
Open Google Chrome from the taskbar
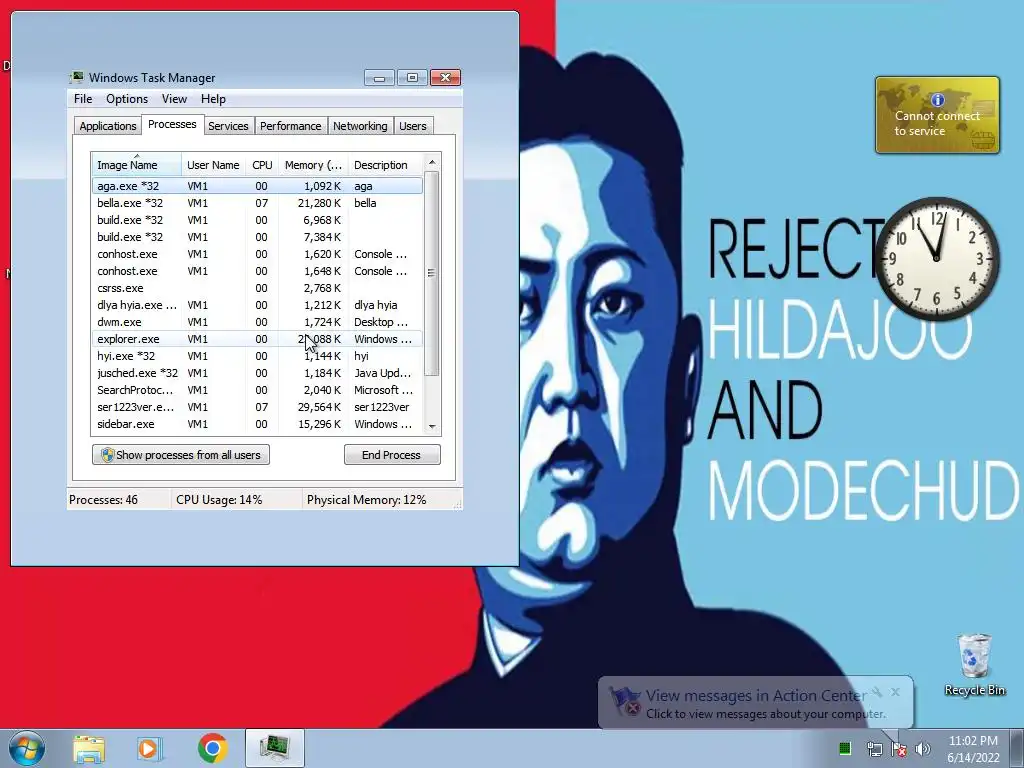212,748
